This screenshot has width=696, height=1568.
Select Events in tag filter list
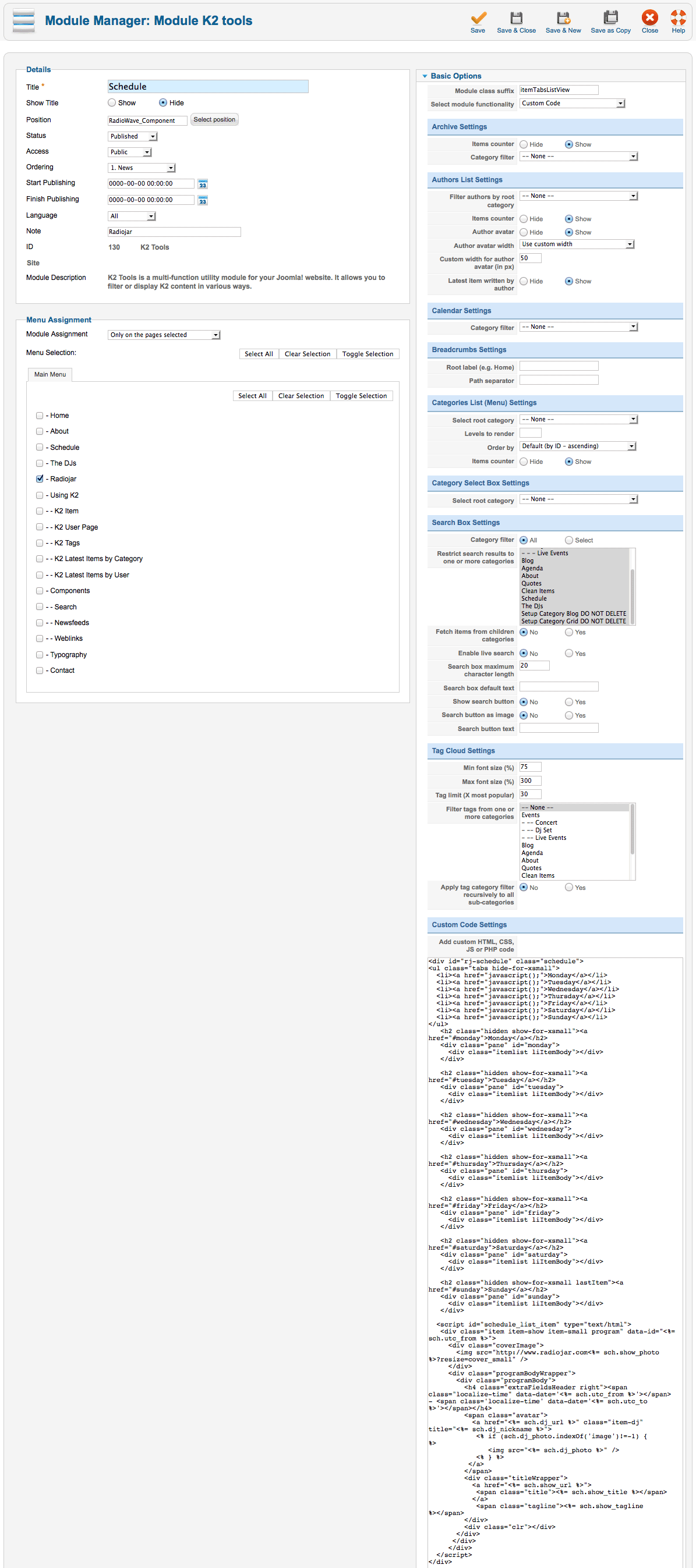[x=531, y=815]
